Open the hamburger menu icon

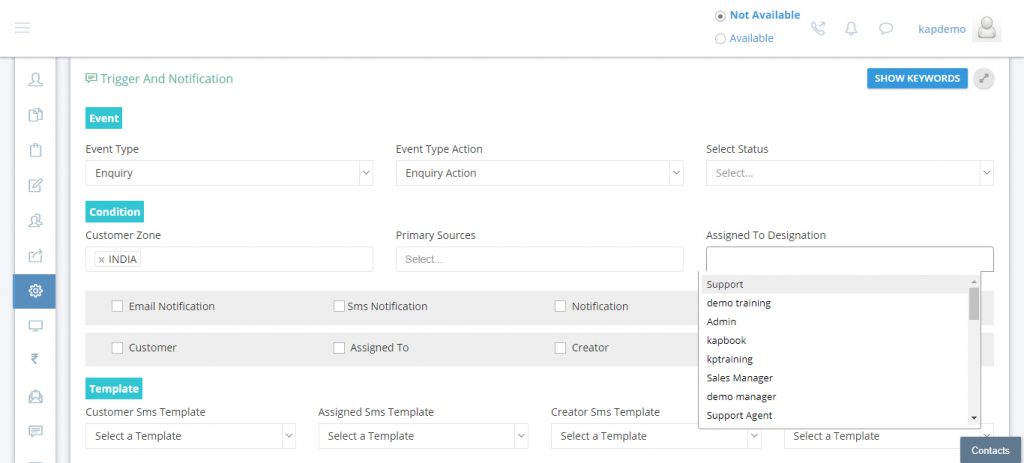tap(22, 27)
